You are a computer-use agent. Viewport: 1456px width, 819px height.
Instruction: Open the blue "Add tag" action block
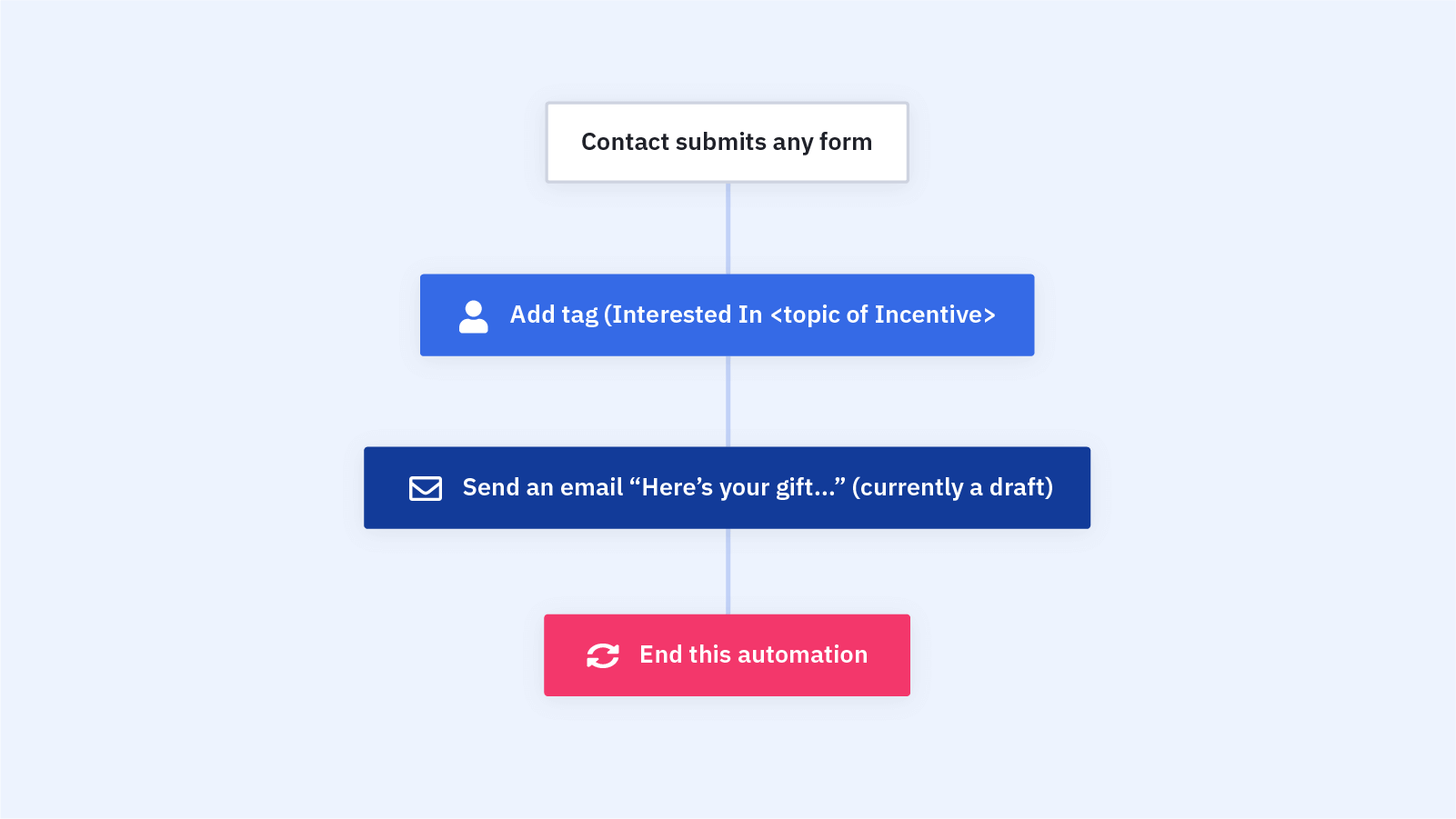(x=727, y=315)
